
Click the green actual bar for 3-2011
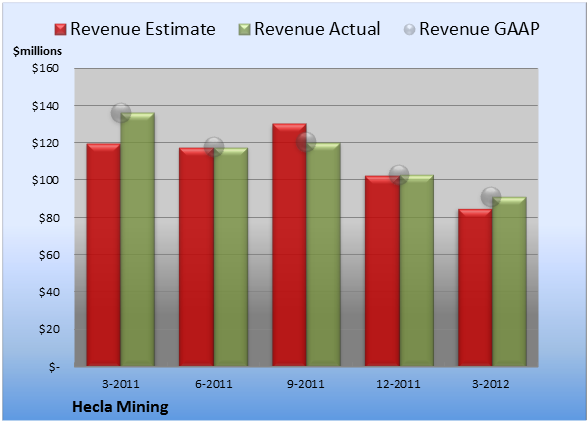coord(137,239)
